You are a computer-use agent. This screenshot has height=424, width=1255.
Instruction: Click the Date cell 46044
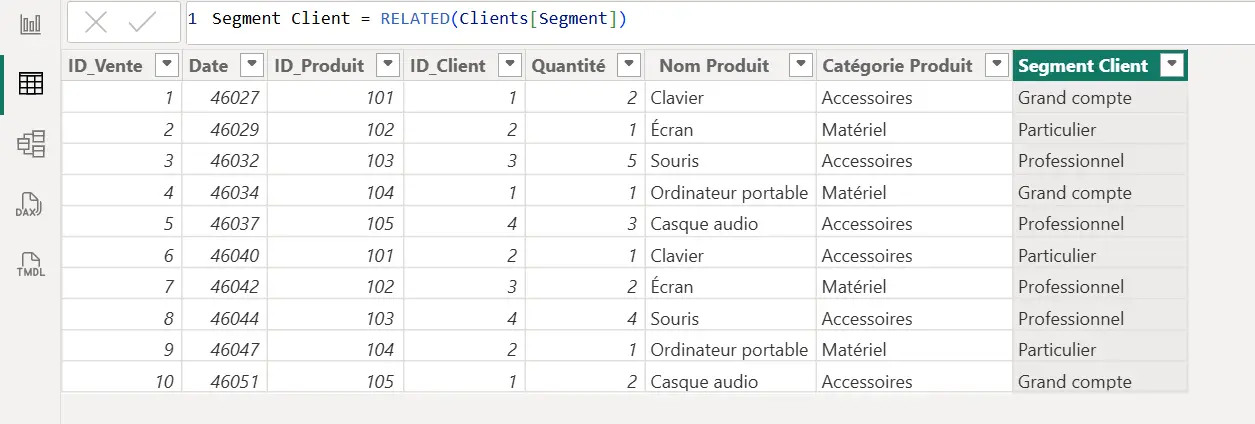[x=235, y=319]
